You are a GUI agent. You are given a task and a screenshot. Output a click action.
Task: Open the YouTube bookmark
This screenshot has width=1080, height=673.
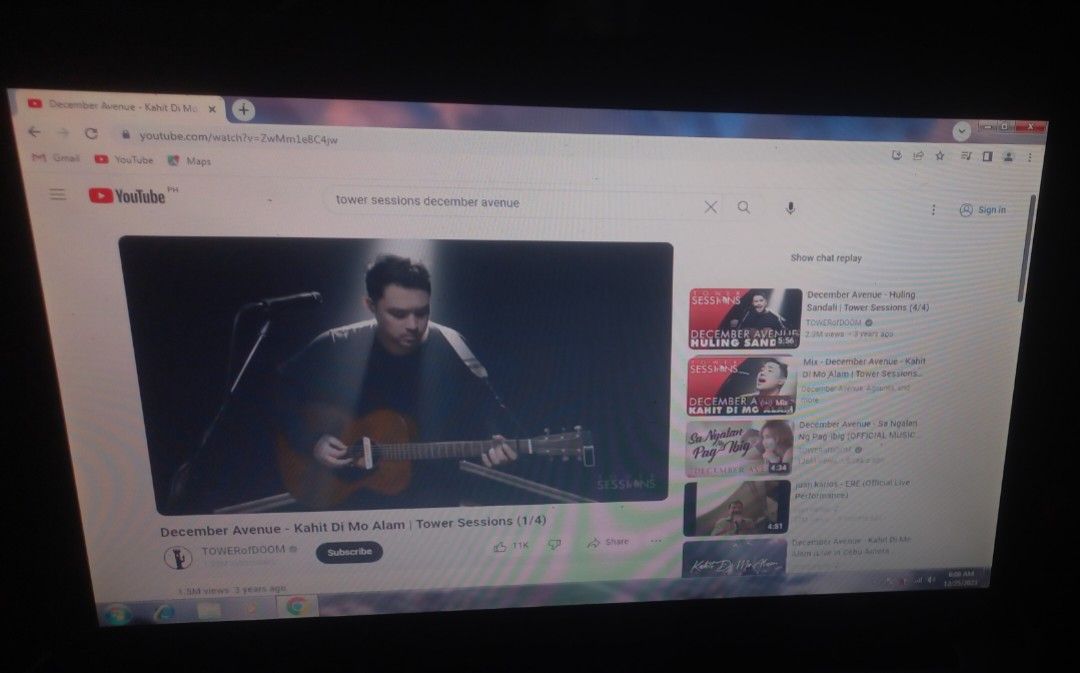click(x=124, y=159)
